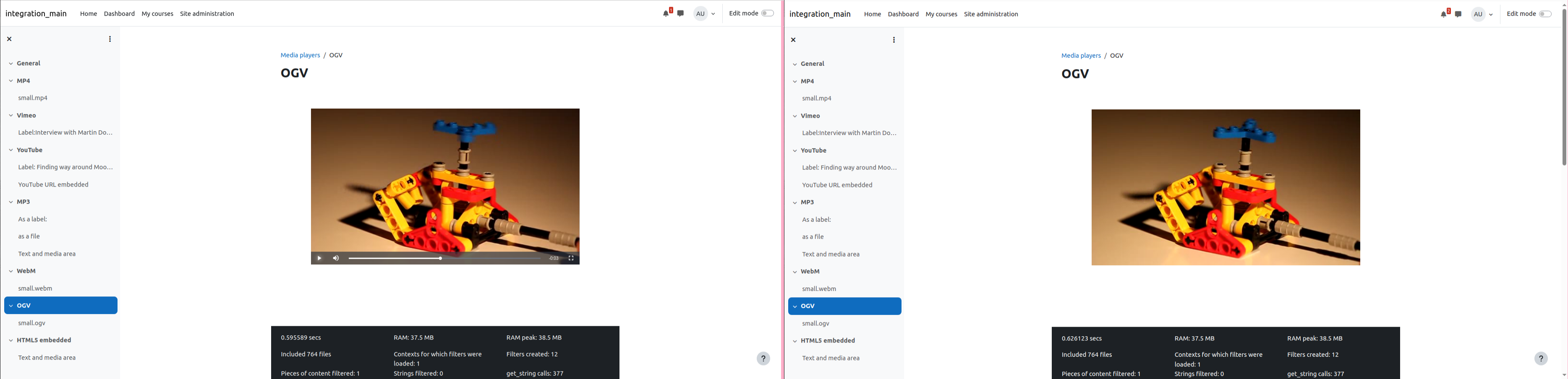Open Text and media area under MP3, right window
Screen dimensions: 1568x379
pos(830,254)
